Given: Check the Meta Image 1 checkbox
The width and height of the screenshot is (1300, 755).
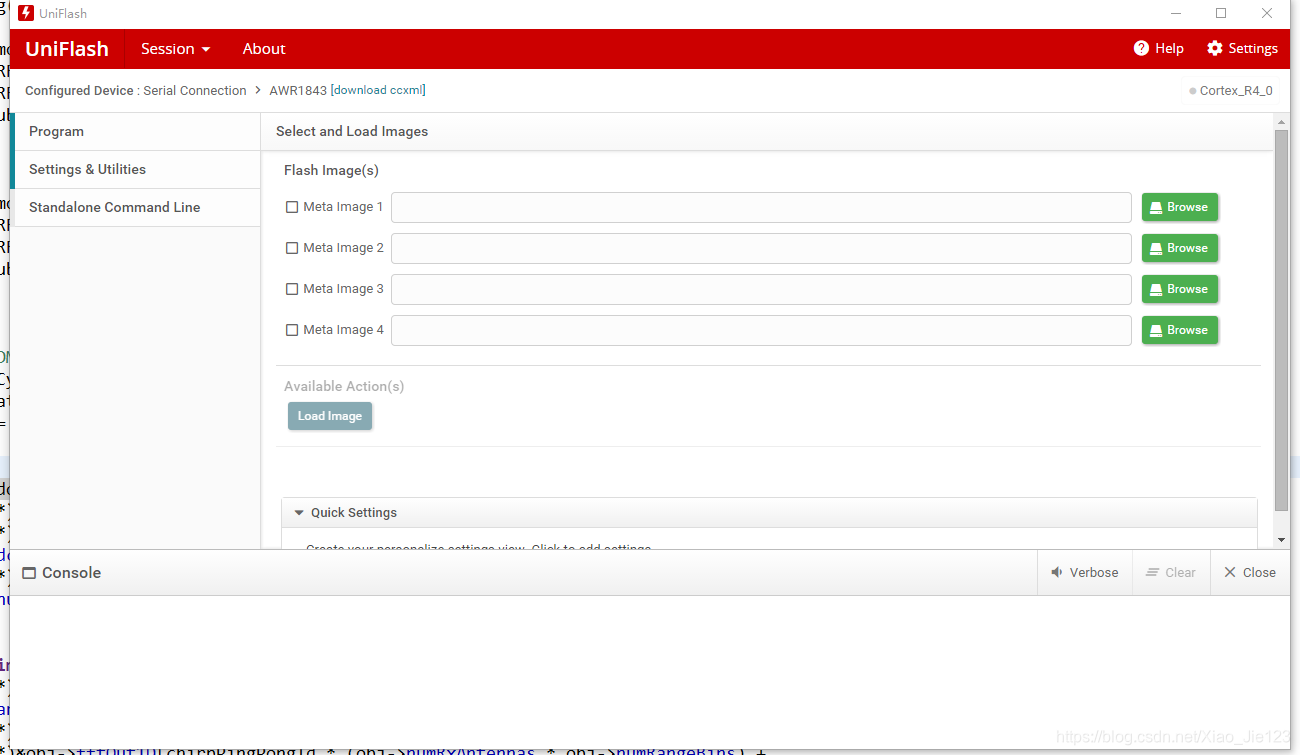Looking at the screenshot, I should coord(292,207).
